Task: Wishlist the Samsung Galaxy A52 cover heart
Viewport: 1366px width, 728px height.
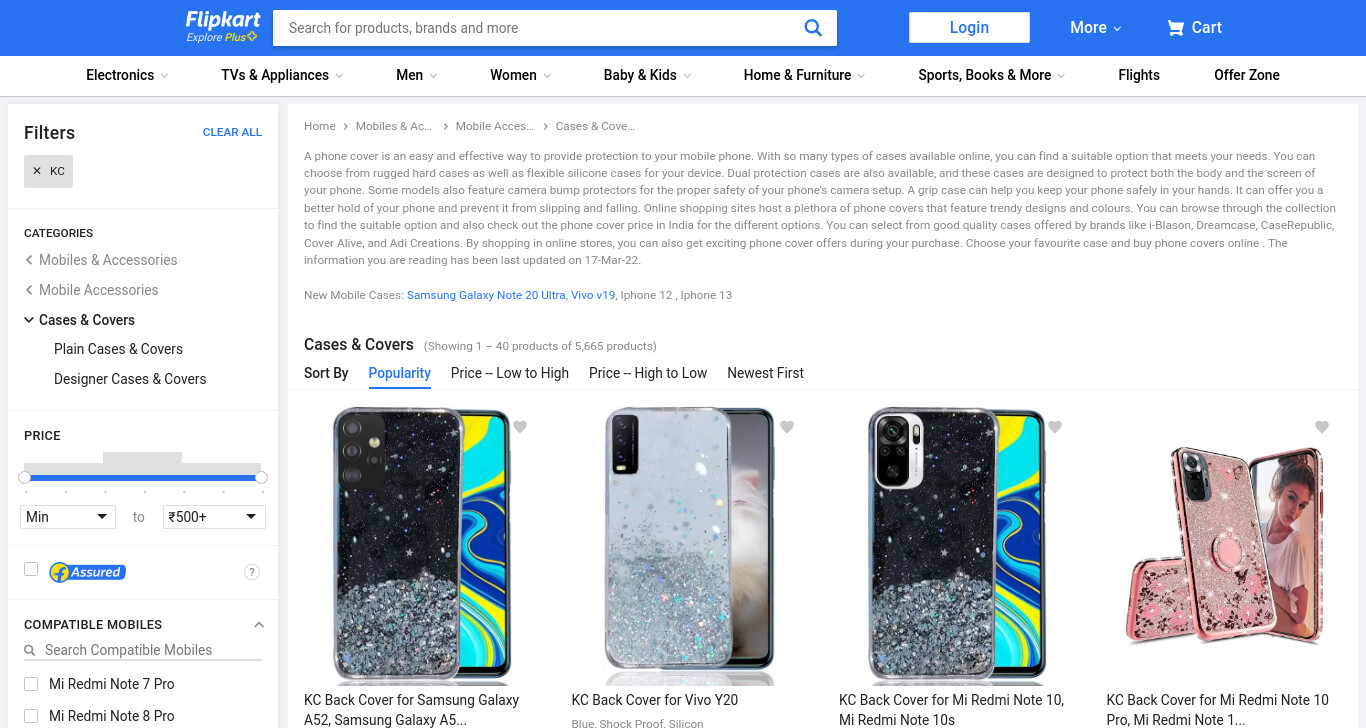Action: pyautogui.click(x=520, y=427)
